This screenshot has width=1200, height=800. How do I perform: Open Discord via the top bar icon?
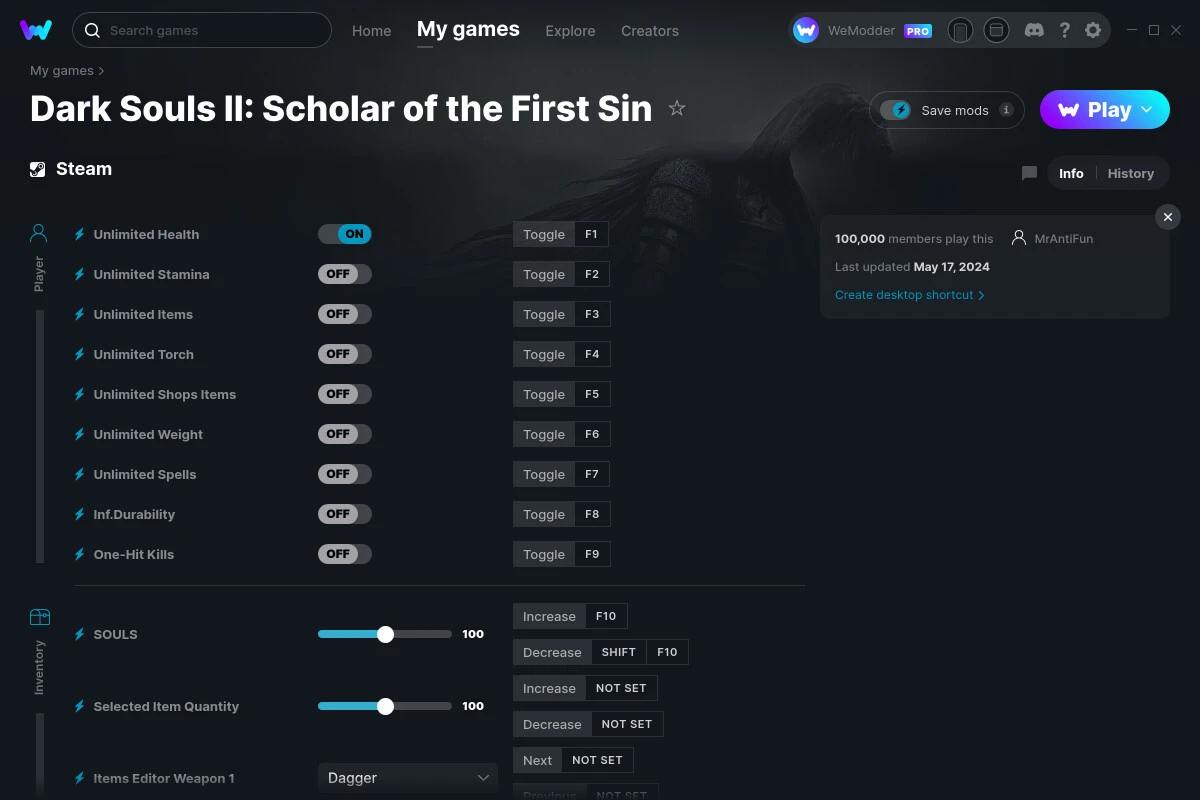click(x=1034, y=30)
